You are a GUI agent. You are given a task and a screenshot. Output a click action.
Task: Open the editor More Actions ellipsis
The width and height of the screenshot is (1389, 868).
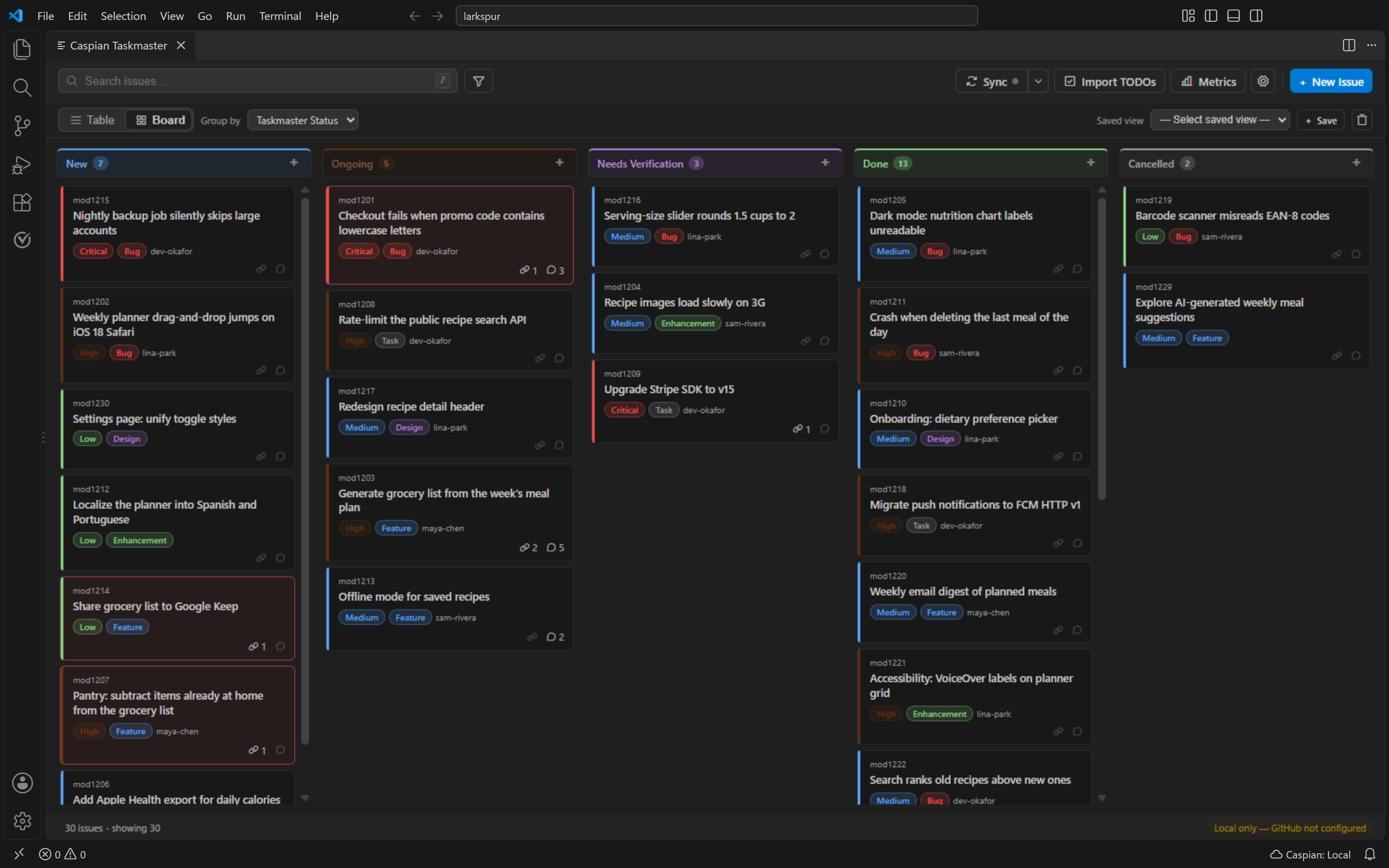point(1371,45)
